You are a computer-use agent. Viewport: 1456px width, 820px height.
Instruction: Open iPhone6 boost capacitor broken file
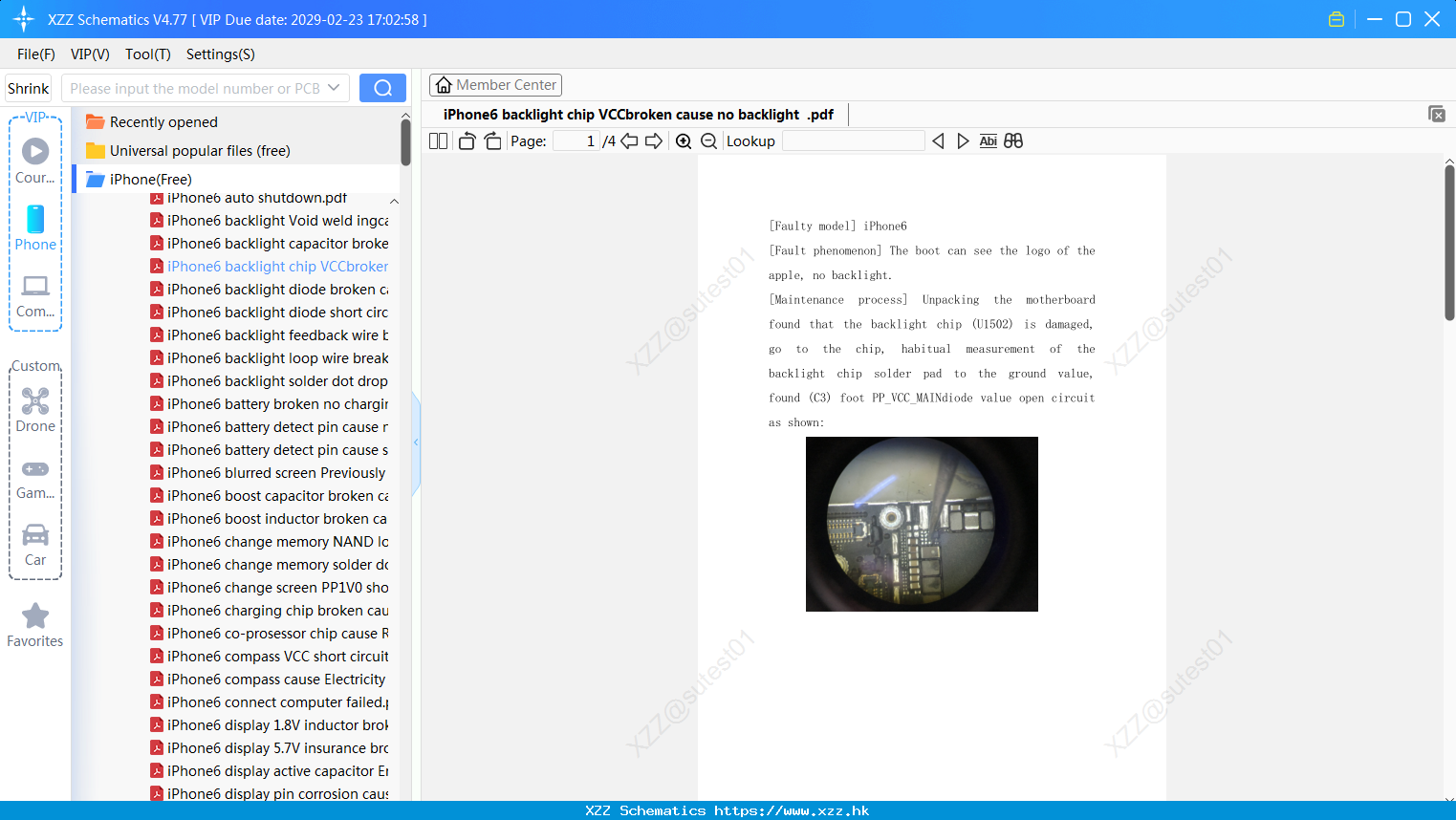click(269, 496)
